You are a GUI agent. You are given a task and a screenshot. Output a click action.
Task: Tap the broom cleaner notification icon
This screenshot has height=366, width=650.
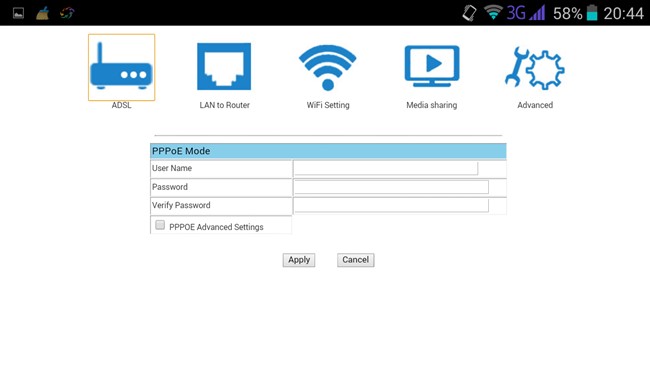43,13
